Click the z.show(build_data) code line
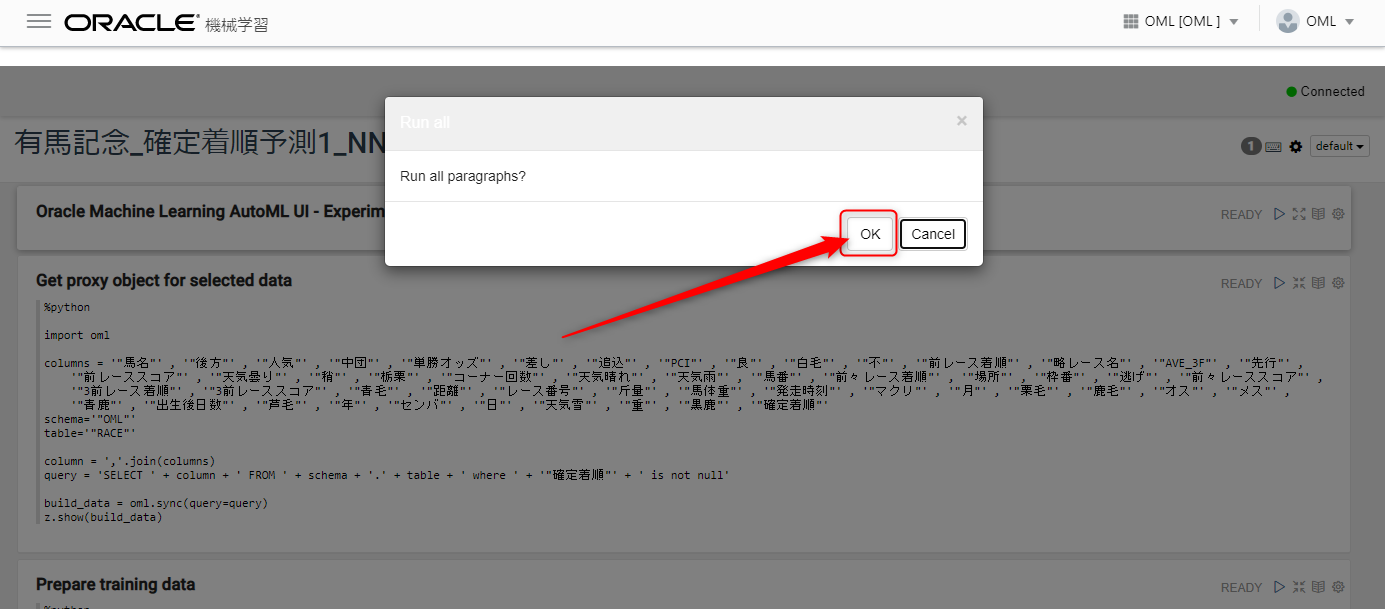Image resolution: width=1385 pixels, height=609 pixels. coord(103,517)
